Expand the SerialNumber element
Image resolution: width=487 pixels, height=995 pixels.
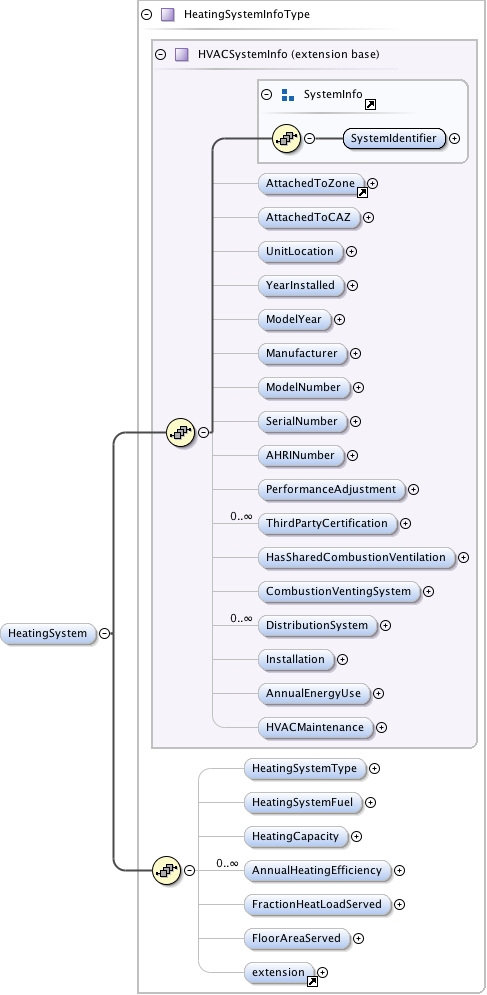[356, 421]
